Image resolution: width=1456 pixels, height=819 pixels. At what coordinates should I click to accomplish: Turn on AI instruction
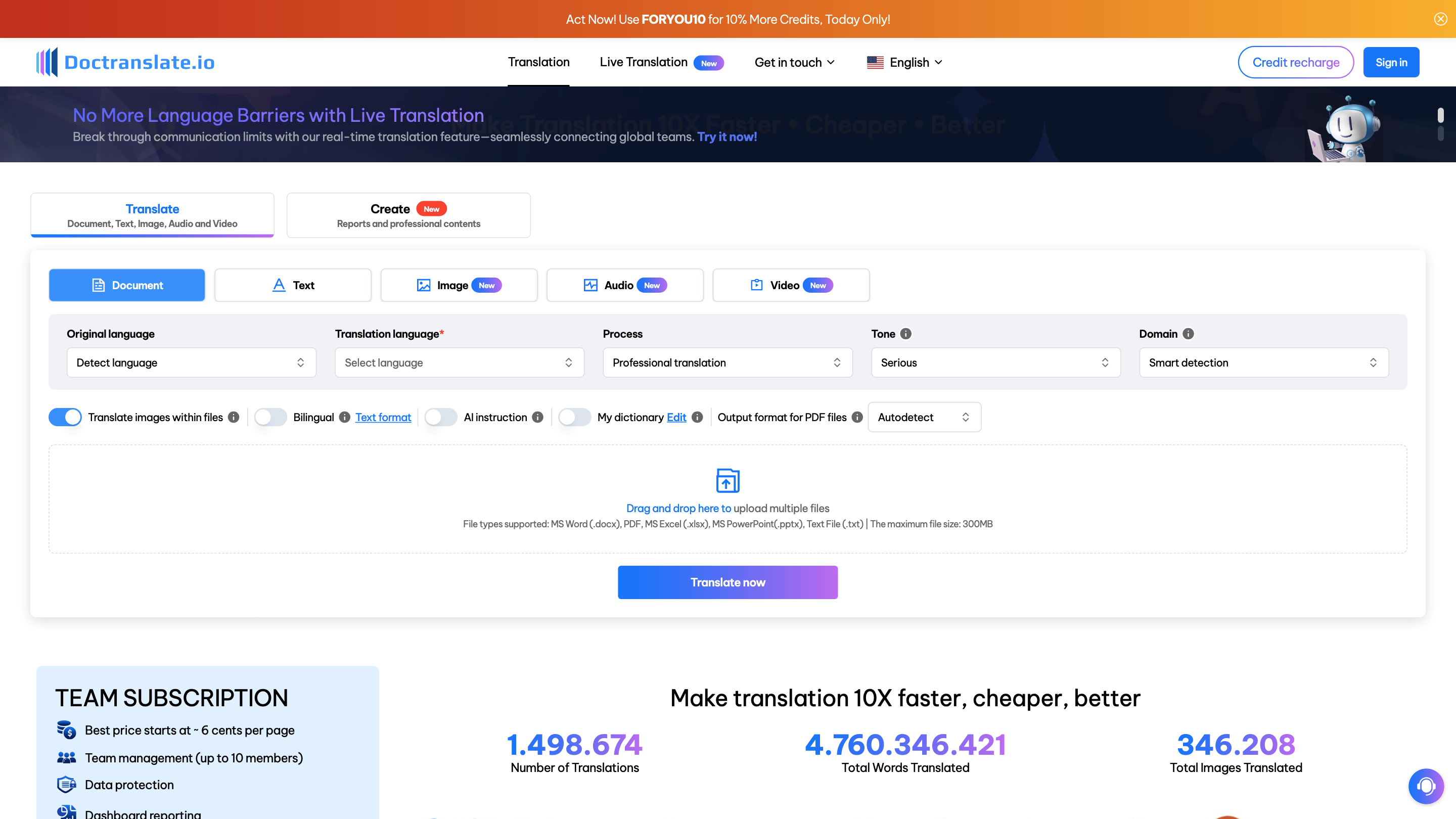(x=441, y=417)
